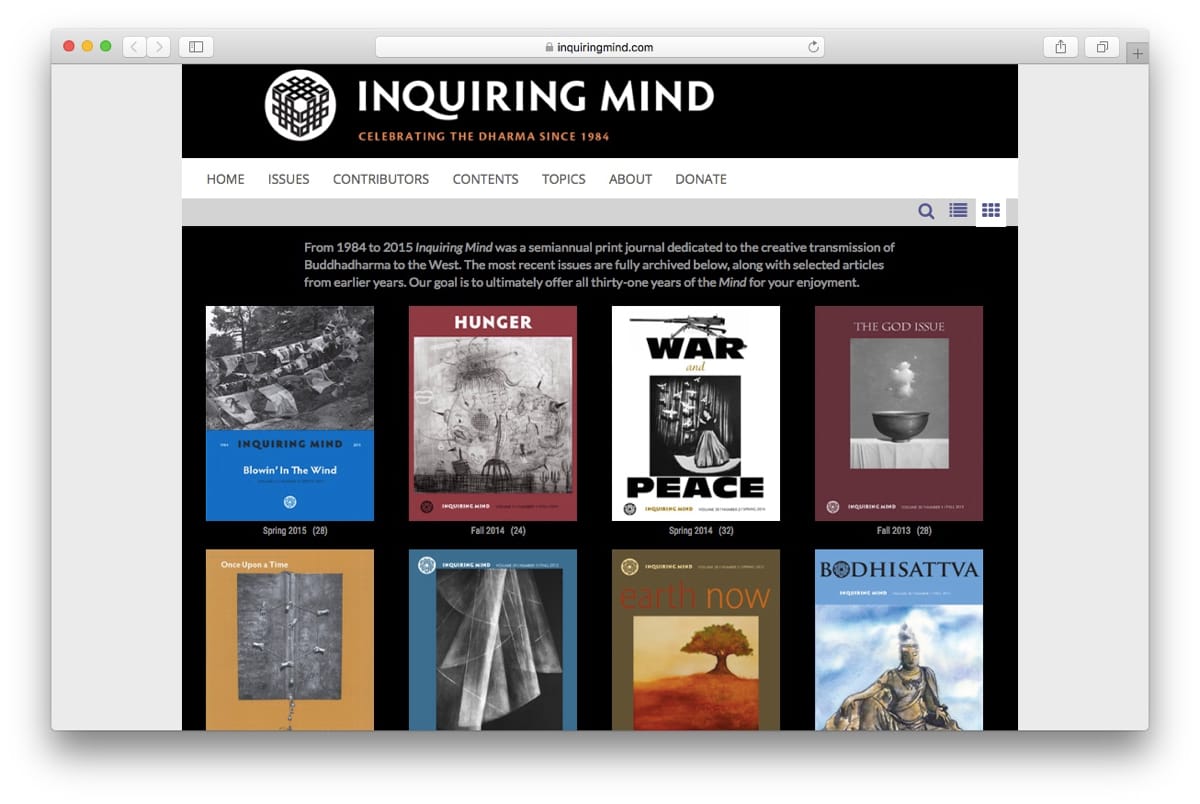Open the War and Peace issue cover
This screenshot has height=804, width=1200.
696,413
